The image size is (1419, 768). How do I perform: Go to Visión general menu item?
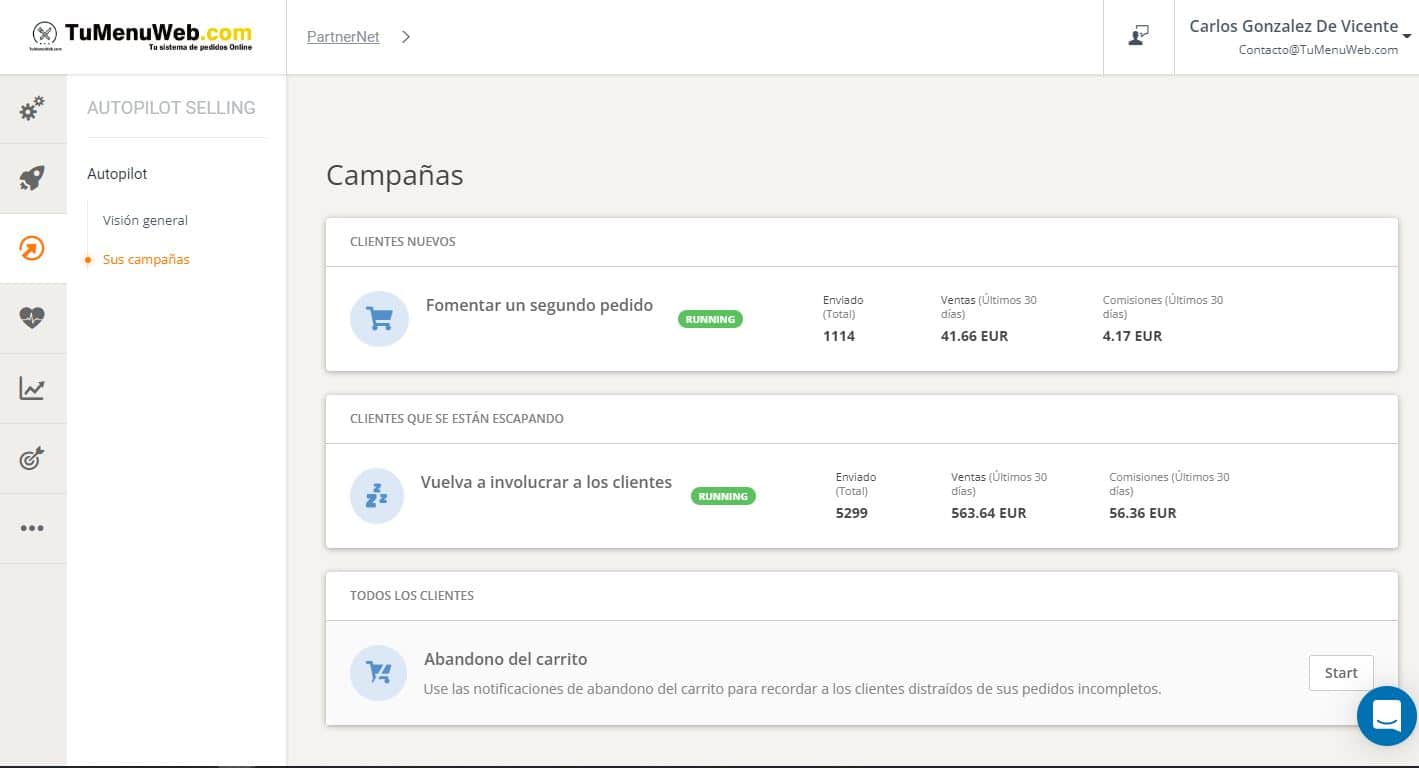tap(145, 220)
